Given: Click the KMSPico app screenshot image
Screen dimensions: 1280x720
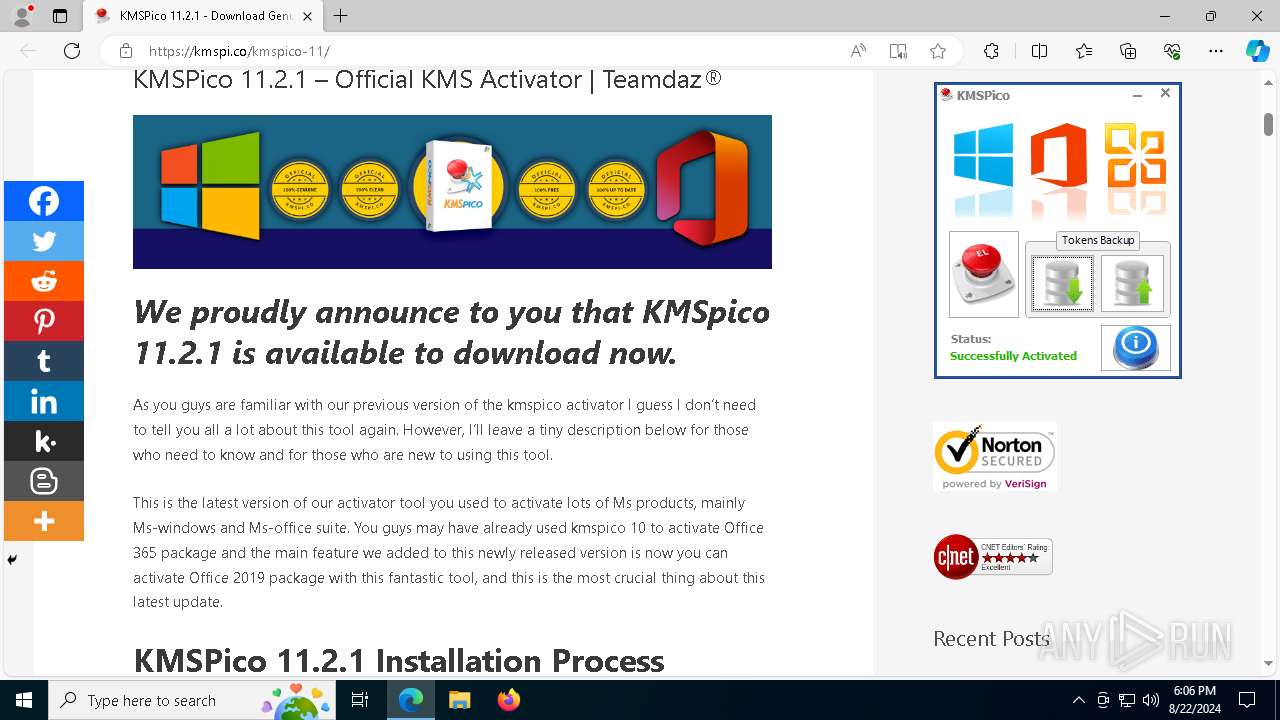Looking at the screenshot, I should [x=1058, y=230].
